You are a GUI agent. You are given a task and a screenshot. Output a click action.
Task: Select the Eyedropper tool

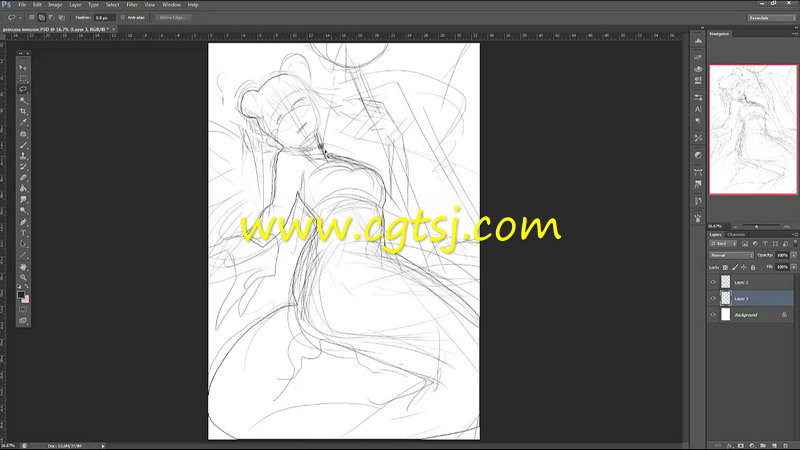click(23, 122)
